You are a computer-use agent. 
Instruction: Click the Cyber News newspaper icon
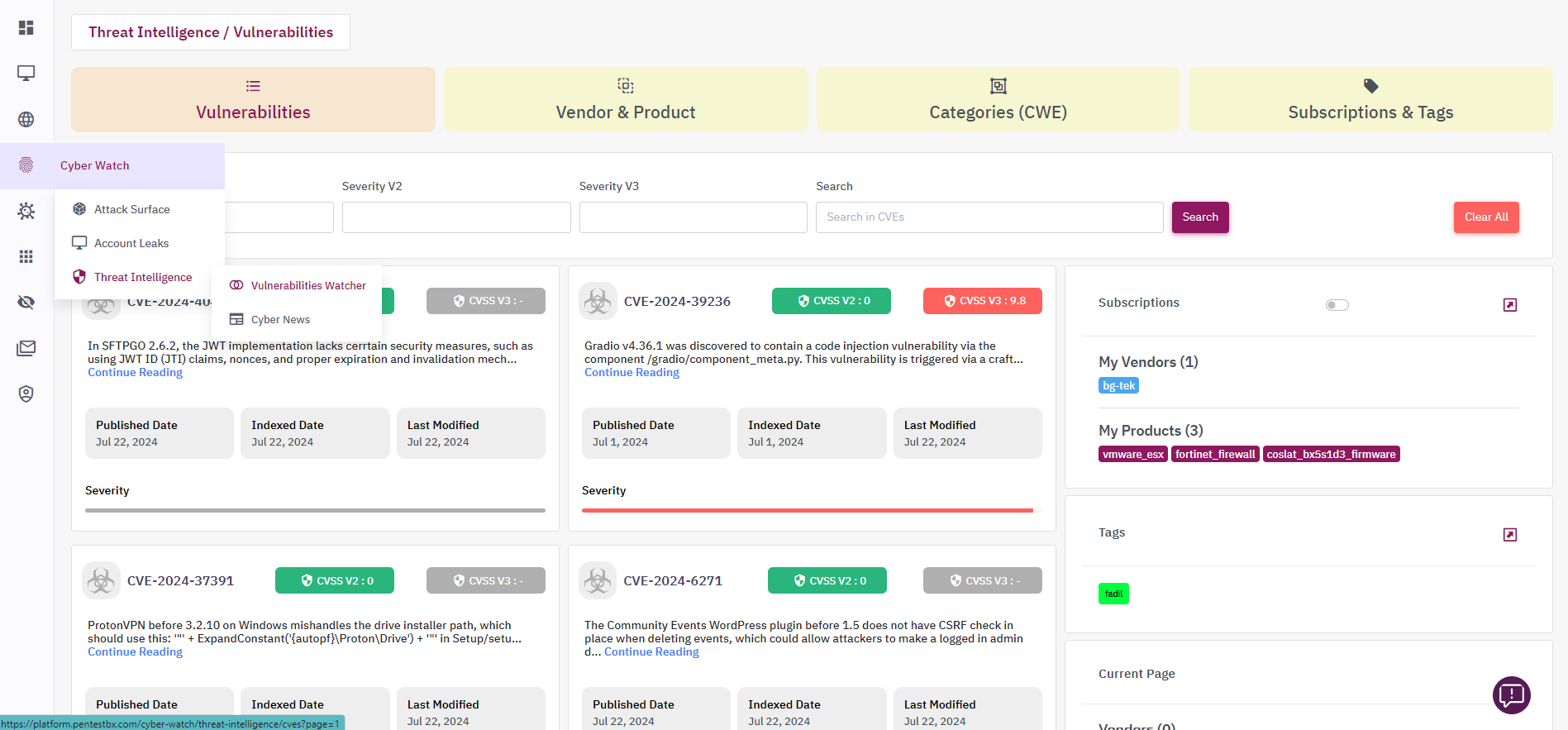(236, 319)
